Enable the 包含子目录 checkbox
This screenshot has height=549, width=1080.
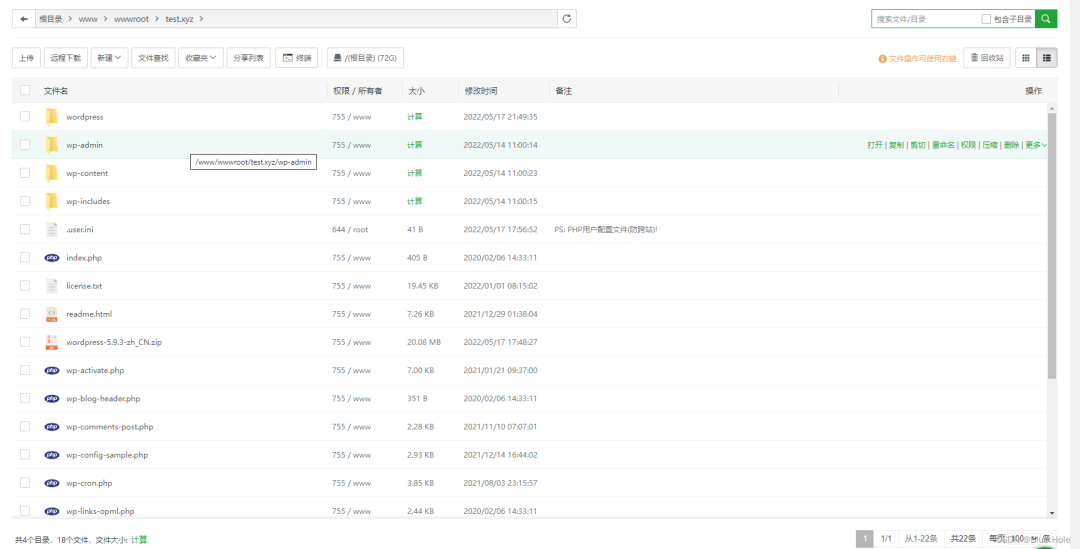987,19
